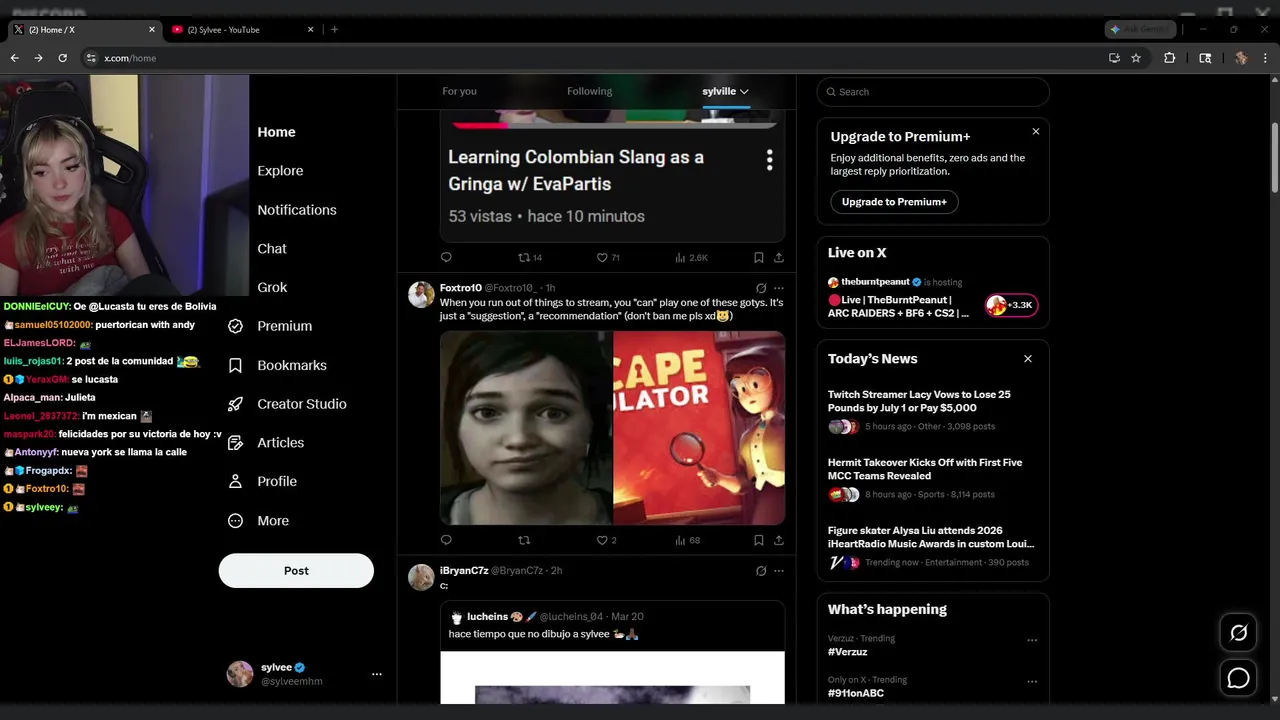Go back with the browser arrow
The height and width of the screenshot is (720, 1280).
pyautogui.click(x=15, y=58)
